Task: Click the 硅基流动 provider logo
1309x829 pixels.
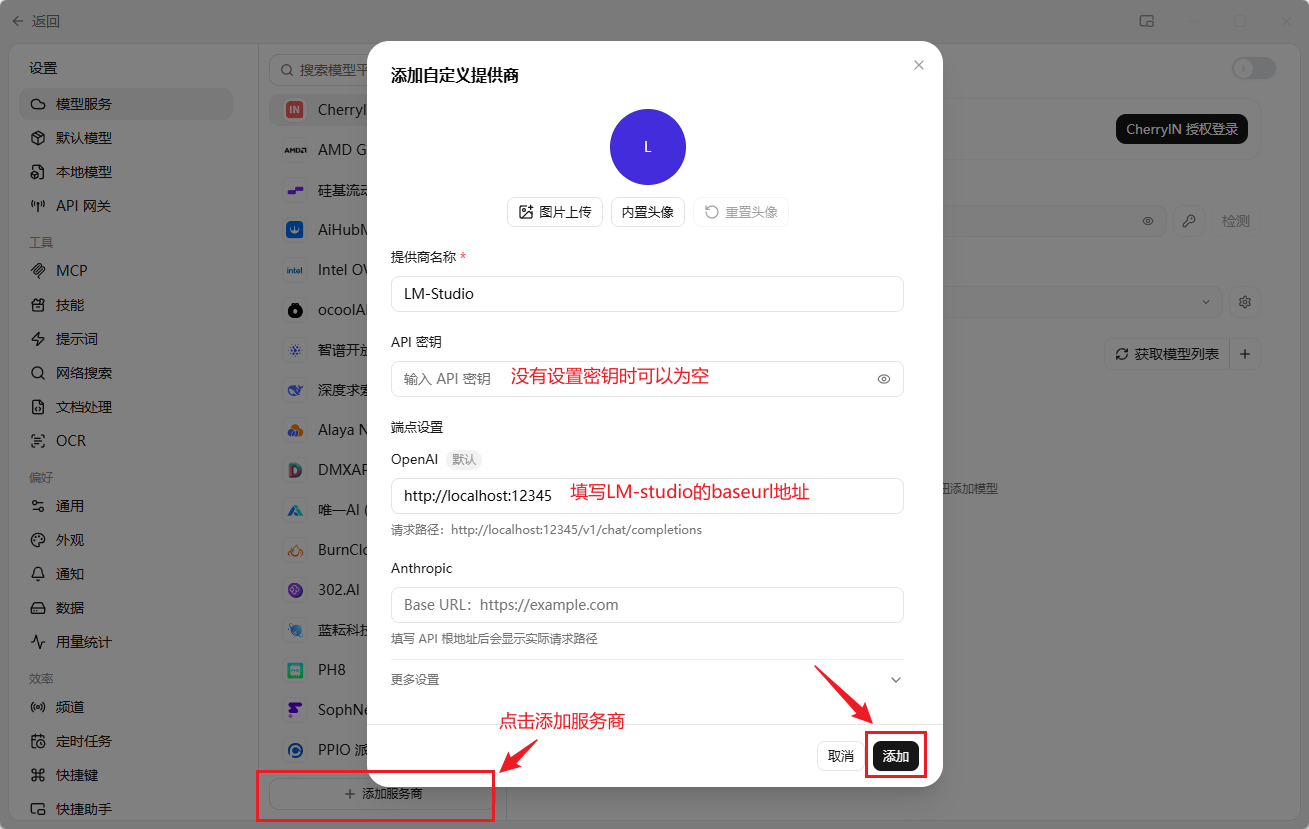Action: (x=294, y=190)
